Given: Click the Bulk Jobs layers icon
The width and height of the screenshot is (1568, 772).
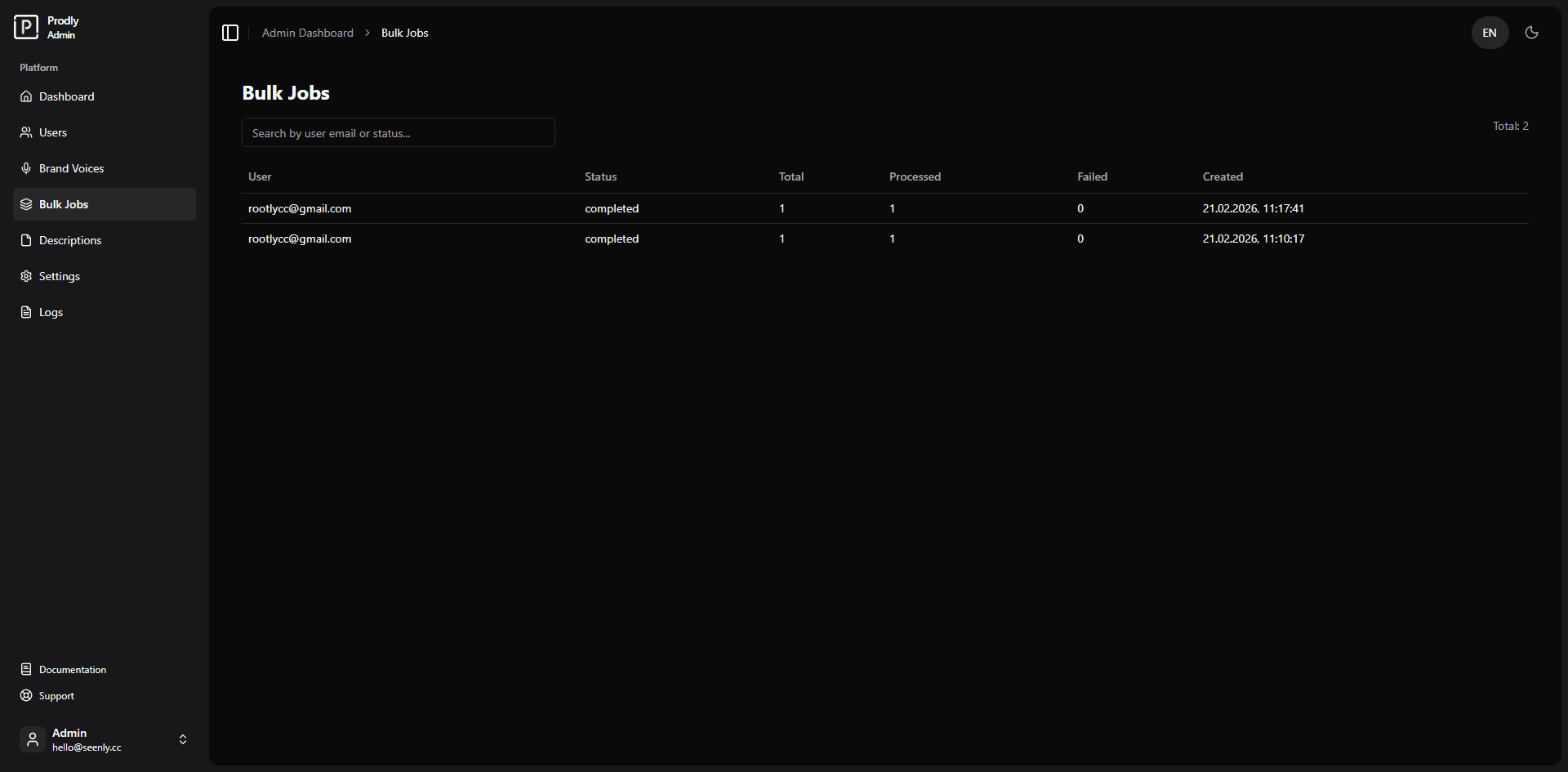Looking at the screenshot, I should click(26, 204).
